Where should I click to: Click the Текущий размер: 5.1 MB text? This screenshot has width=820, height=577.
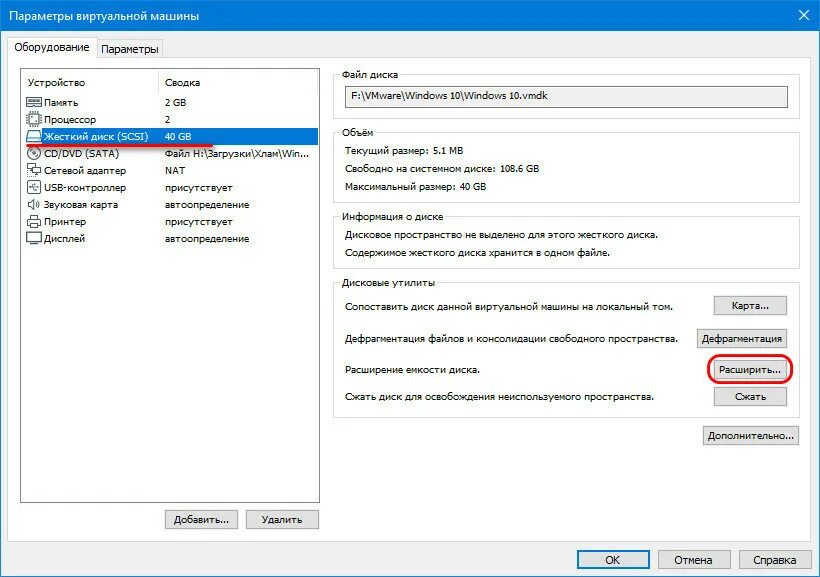pos(404,151)
